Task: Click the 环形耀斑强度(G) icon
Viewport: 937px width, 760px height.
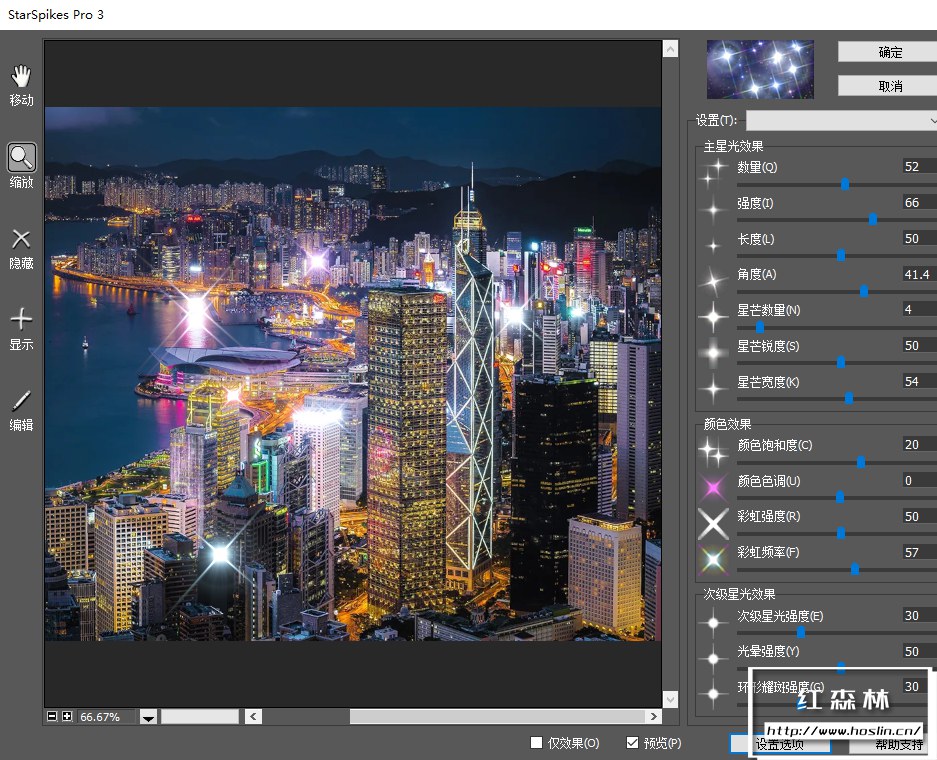Action: tap(713, 694)
